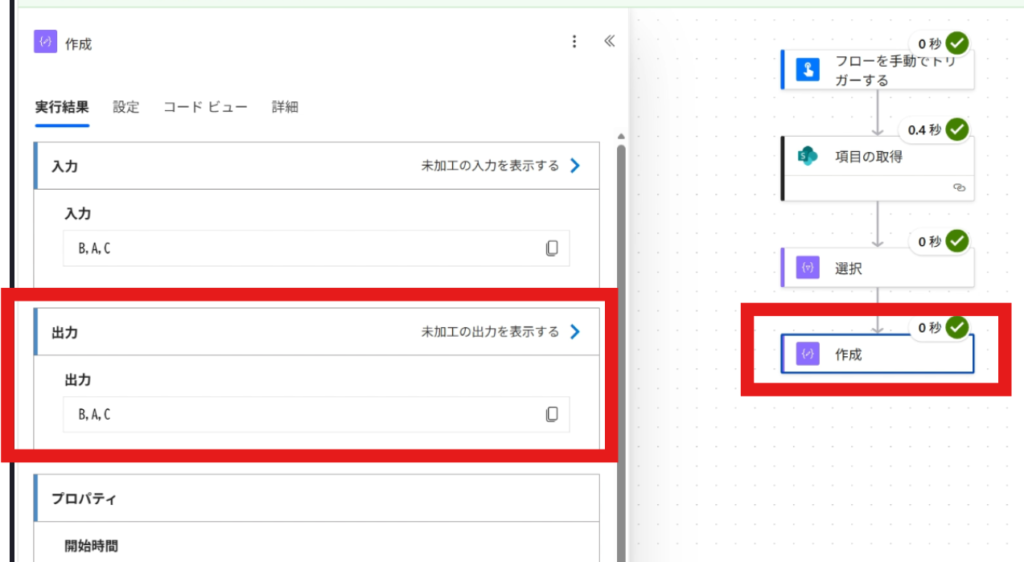The width and height of the screenshot is (1024, 562).
Task: Show raw outputs via 未加工の出力を表示する
Action: point(490,332)
